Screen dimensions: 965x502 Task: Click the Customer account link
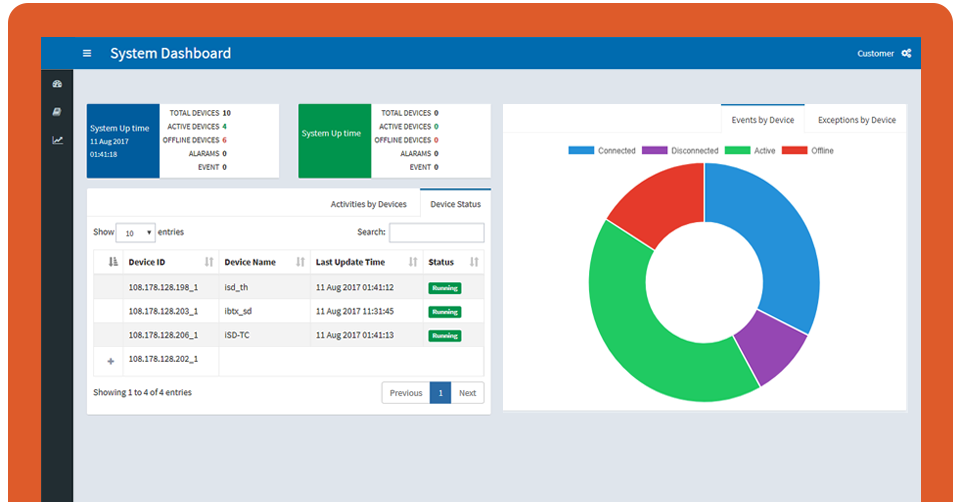pos(875,54)
